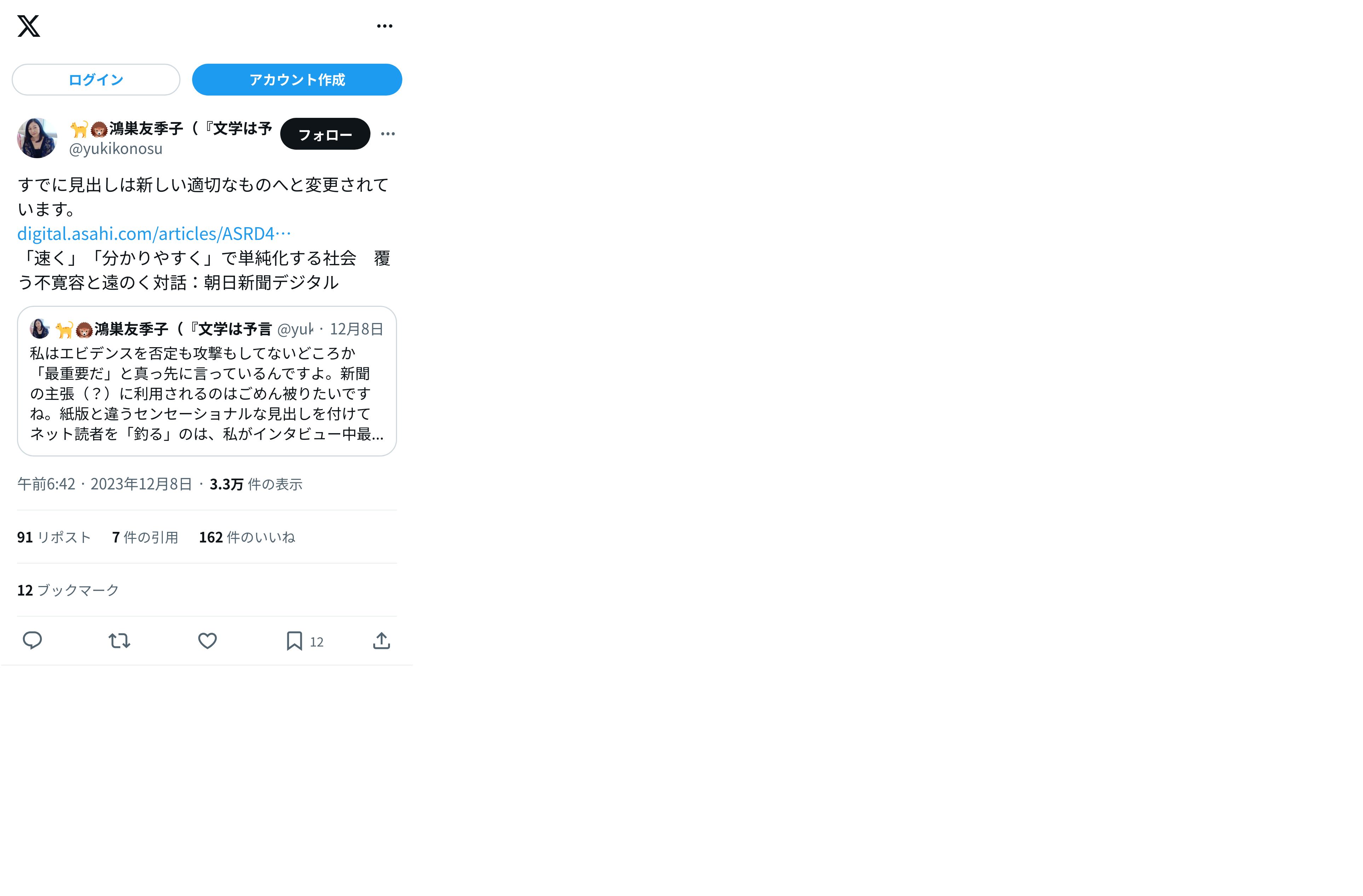This screenshot has height=896, width=1363.
Task: Click the X logo icon
Action: pyautogui.click(x=29, y=26)
